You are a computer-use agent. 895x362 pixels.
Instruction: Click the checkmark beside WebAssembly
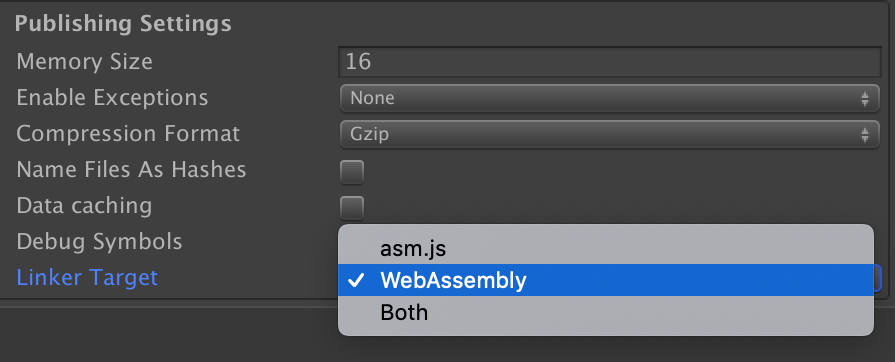(356, 280)
